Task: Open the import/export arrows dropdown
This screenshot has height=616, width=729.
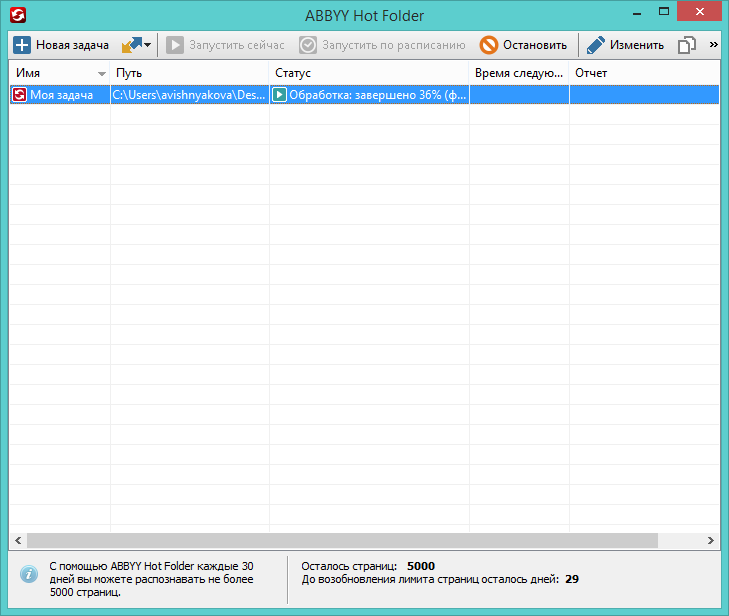Action: tap(136, 45)
